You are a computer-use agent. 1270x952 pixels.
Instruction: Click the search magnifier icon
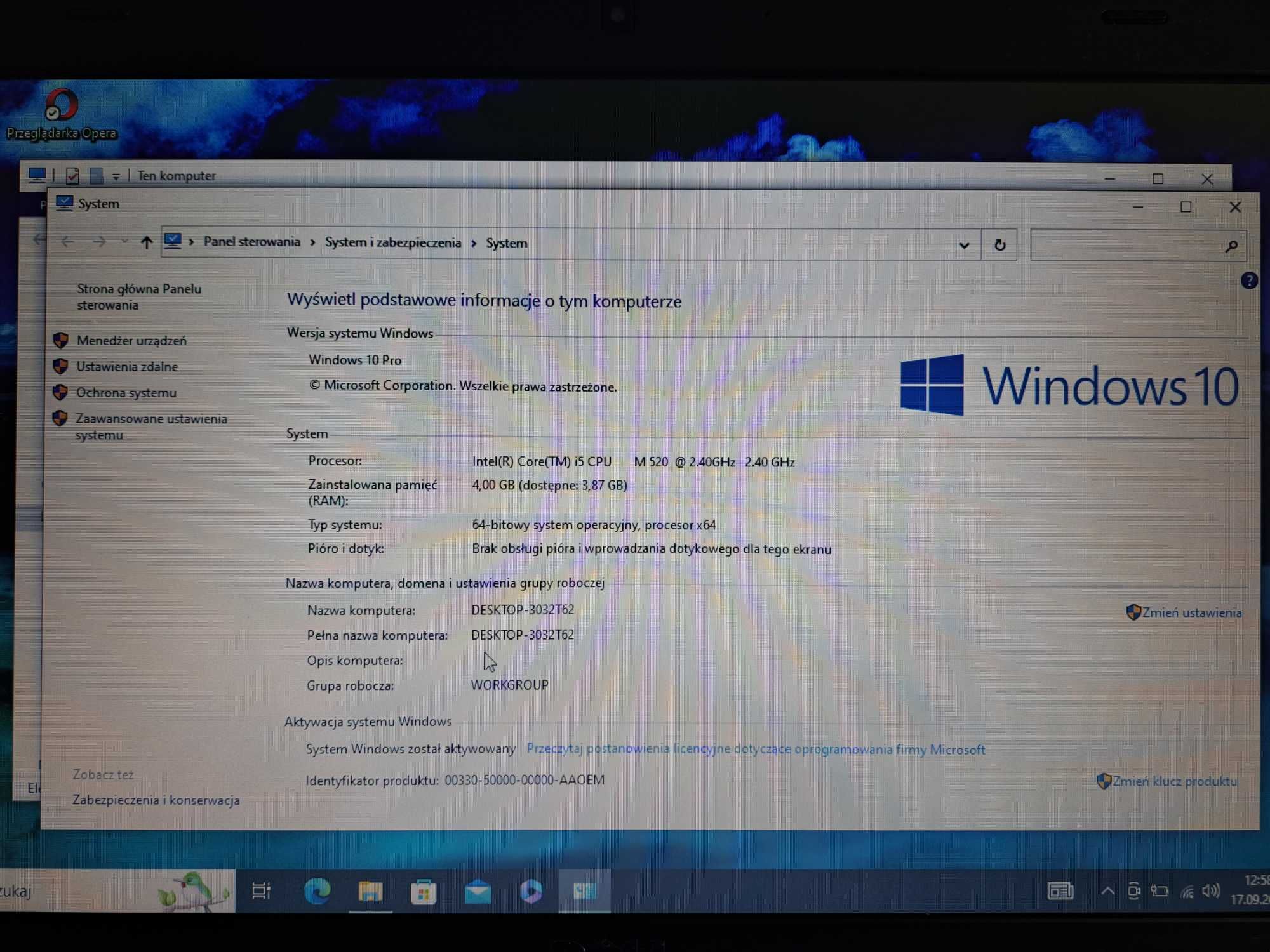click(x=1231, y=246)
